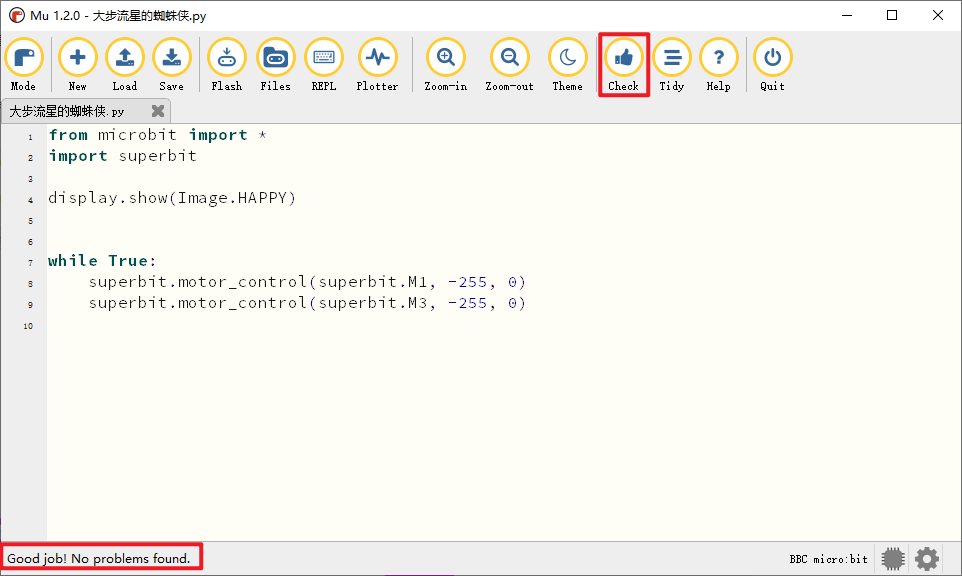The height and width of the screenshot is (576, 962).
Task: Click the BBC micro:bit mode label
Action: pyautogui.click(x=828, y=559)
